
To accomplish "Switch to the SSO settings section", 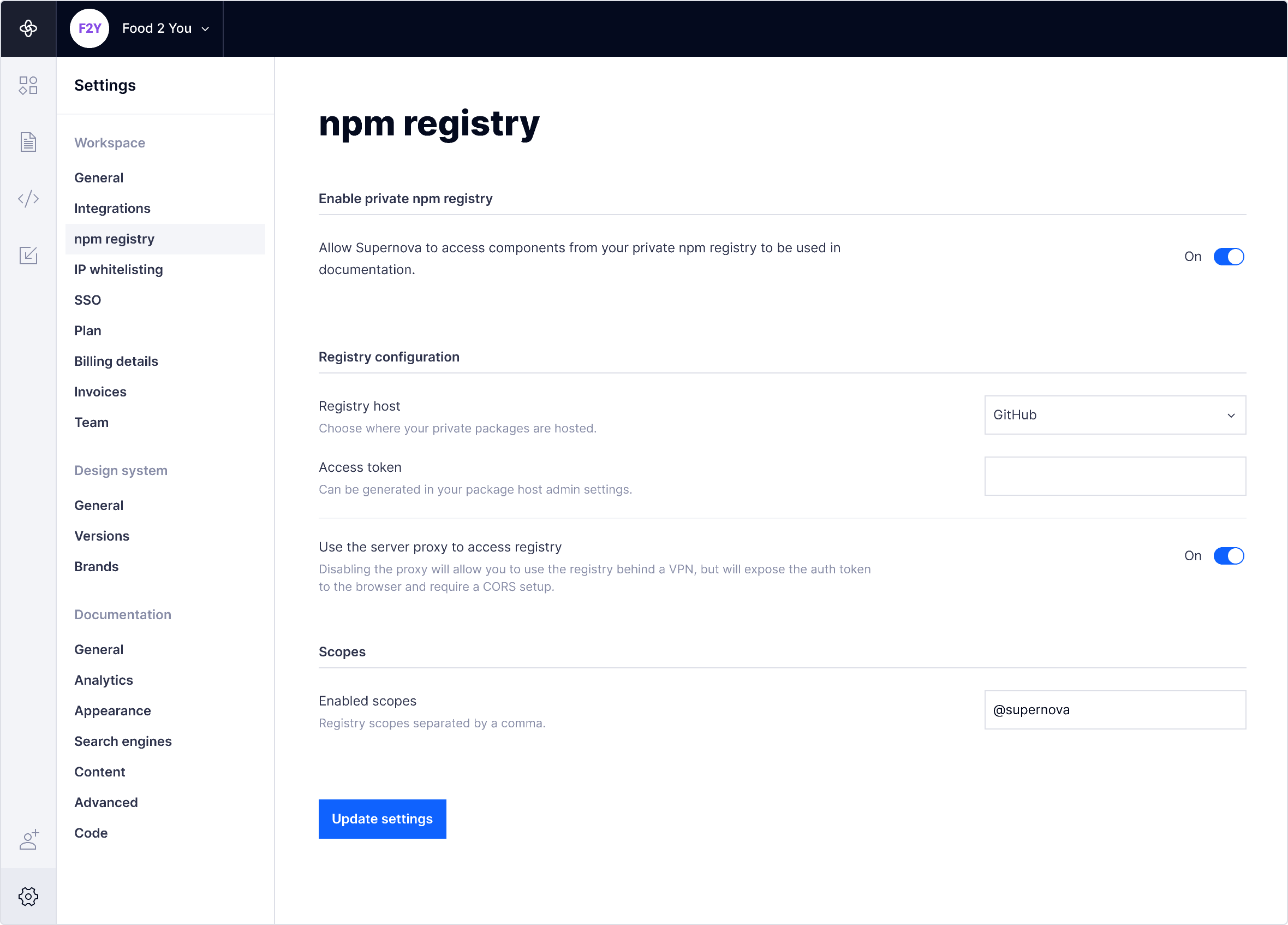I will pyautogui.click(x=87, y=299).
